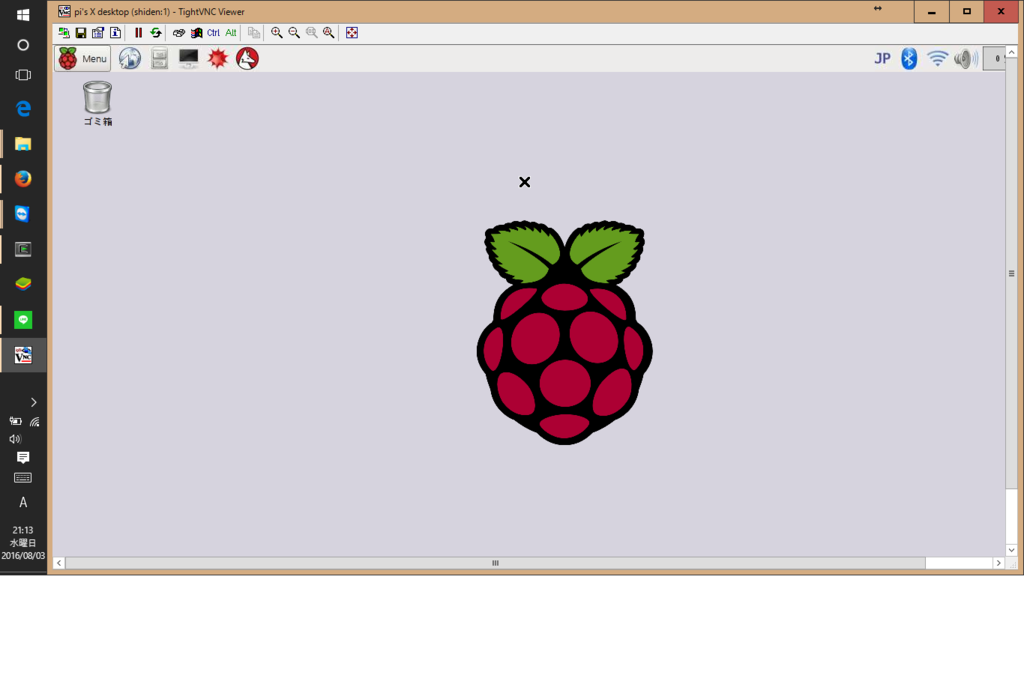
Task: Toggle the Ctrl key lock
Action: pyautogui.click(x=214, y=33)
